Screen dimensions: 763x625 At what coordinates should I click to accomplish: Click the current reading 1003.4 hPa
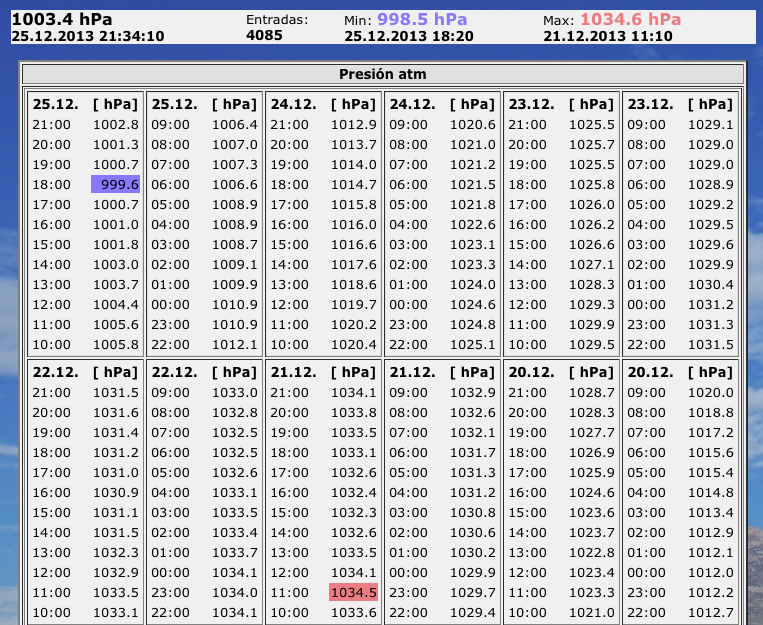coord(62,19)
